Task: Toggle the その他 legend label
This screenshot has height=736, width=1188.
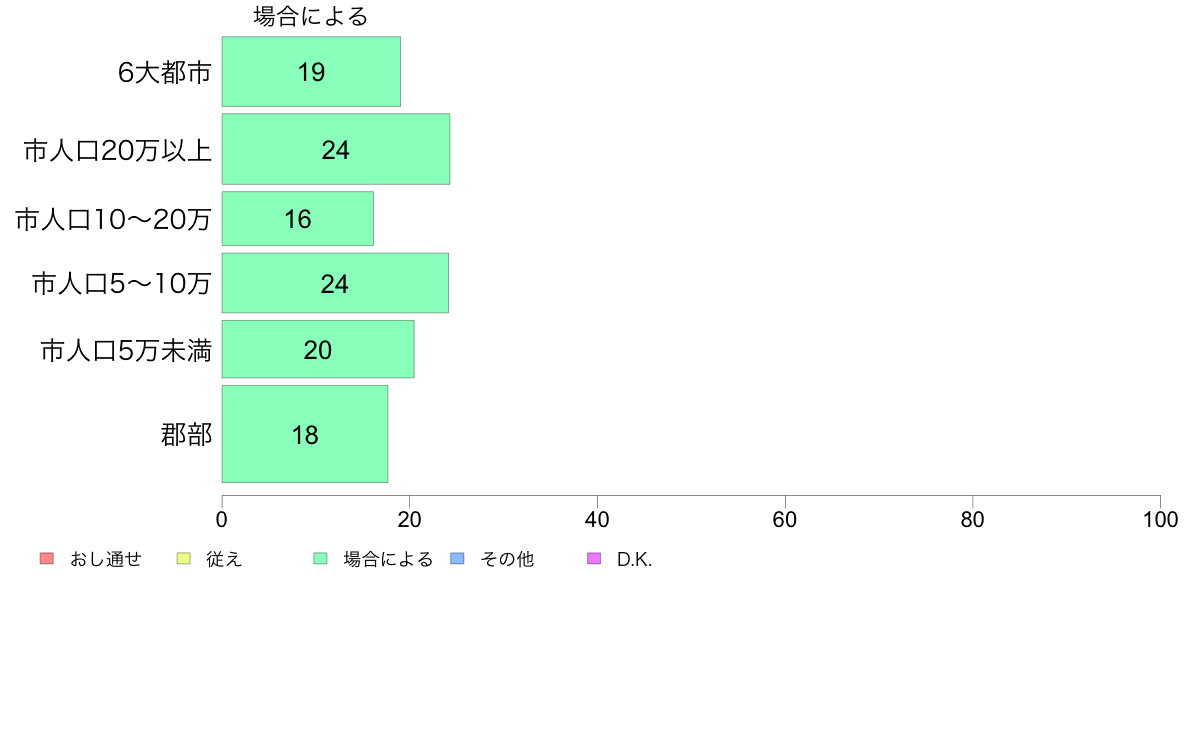Action: pyautogui.click(x=507, y=559)
